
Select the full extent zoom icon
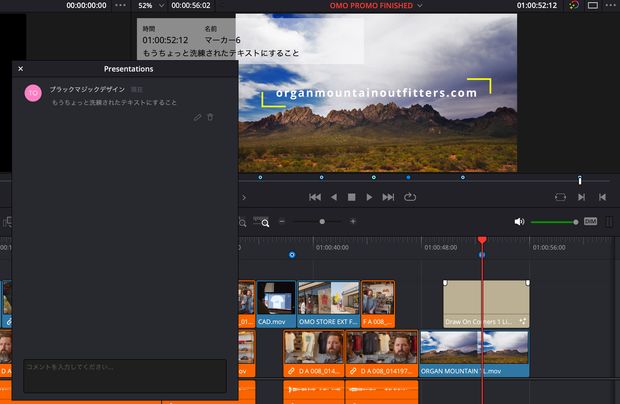[243, 223]
